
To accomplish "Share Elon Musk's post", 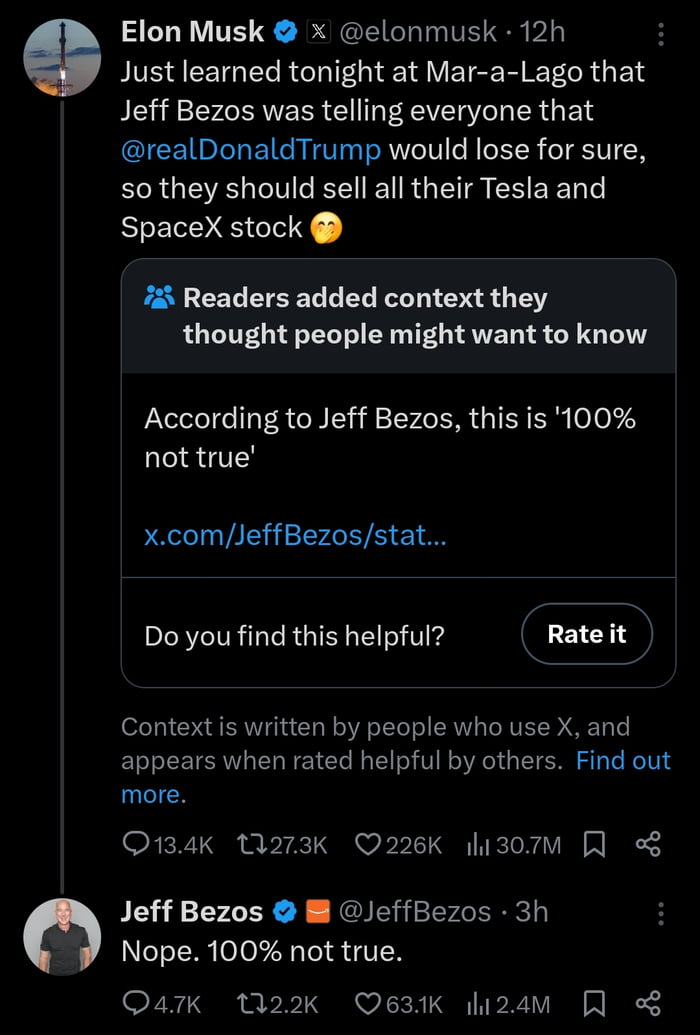I will [648, 845].
